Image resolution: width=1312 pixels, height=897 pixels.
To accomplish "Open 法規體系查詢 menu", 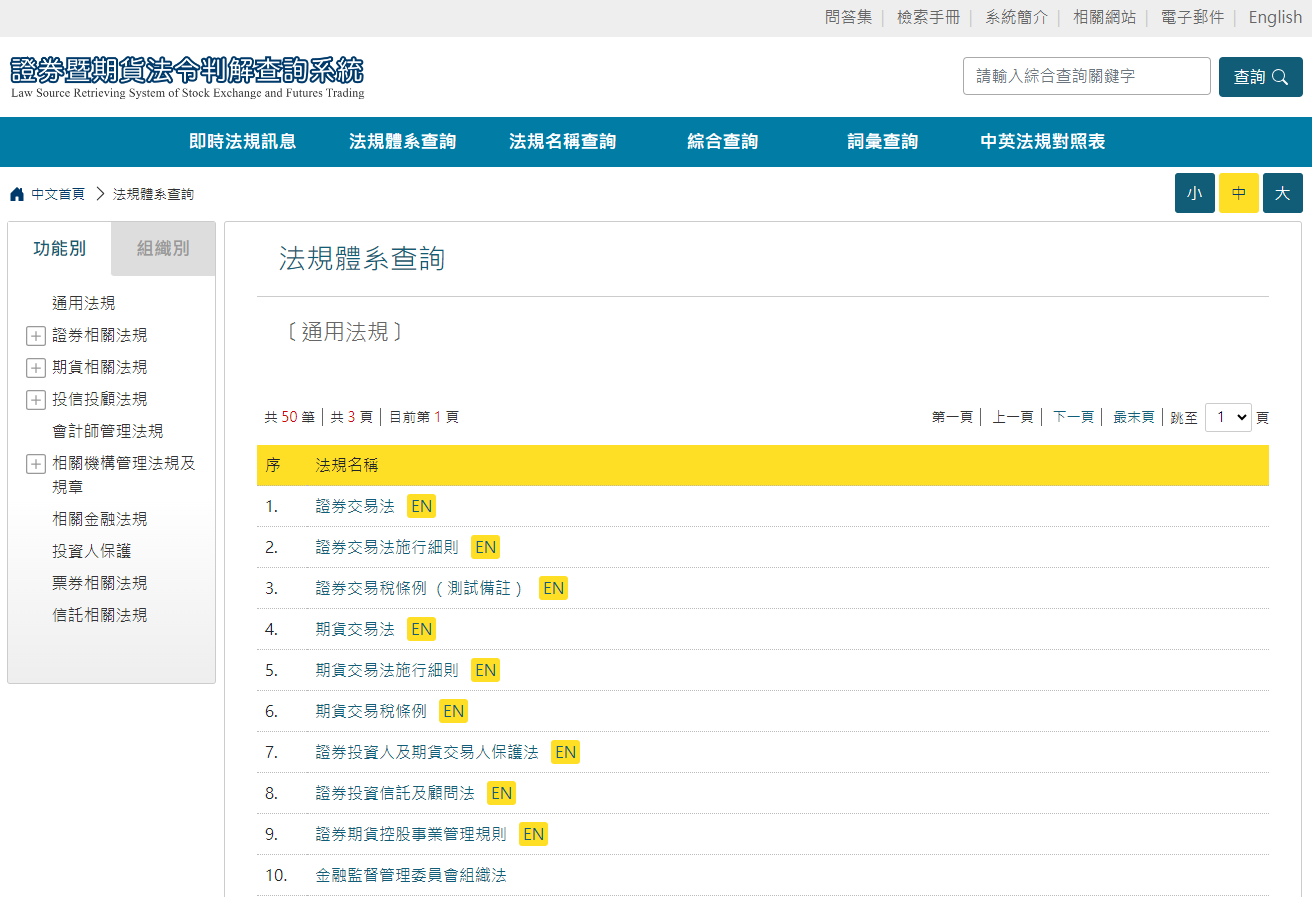I will (403, 142).
